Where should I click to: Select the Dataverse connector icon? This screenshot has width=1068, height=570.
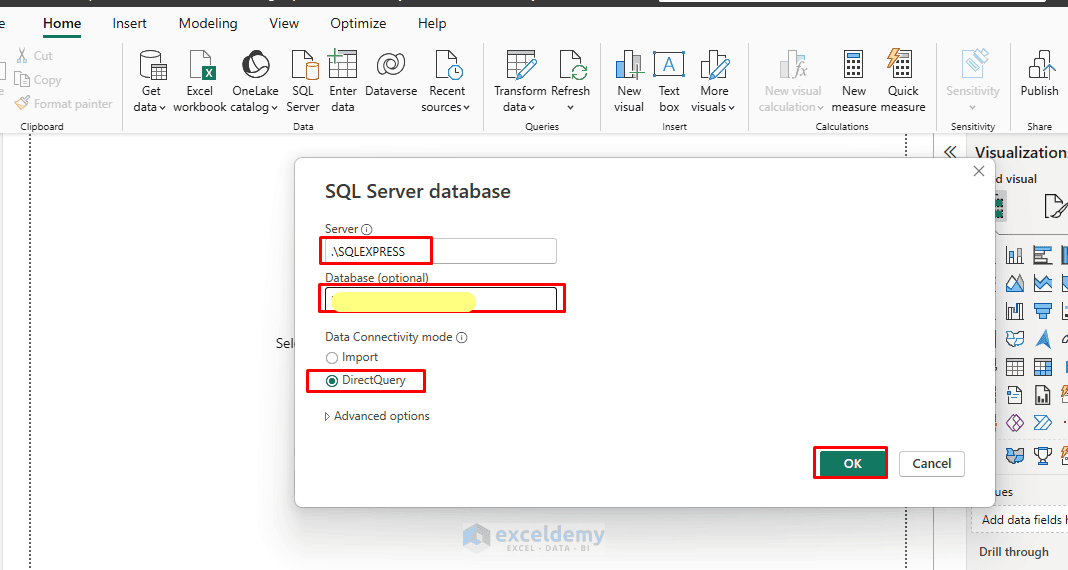[391, 65]
